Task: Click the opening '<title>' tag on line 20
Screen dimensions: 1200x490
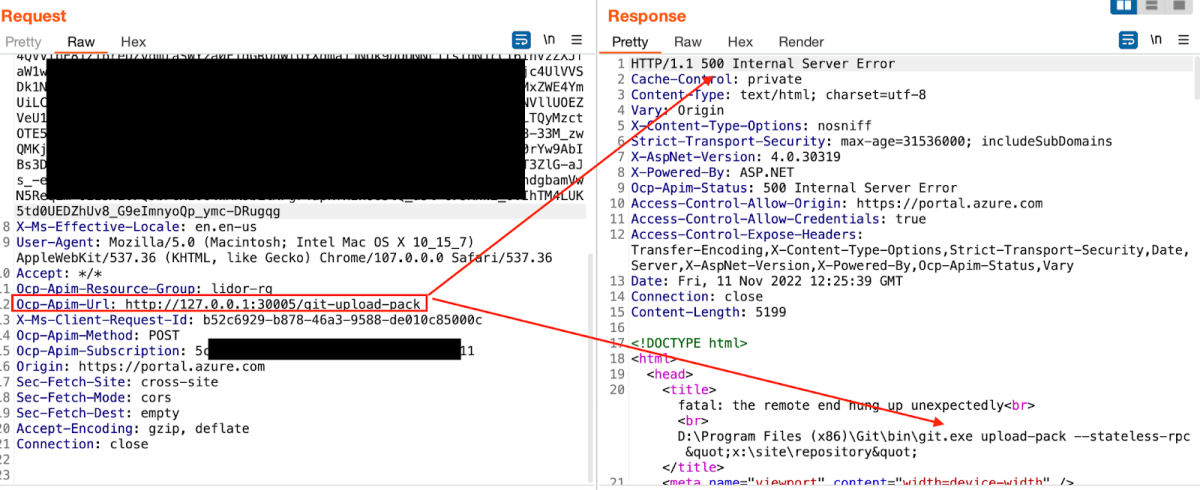Action: (x=689, y=390)
